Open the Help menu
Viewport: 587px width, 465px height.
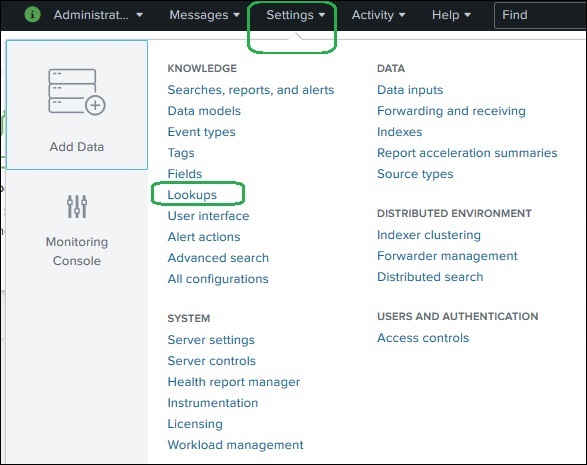coord(451,15)
